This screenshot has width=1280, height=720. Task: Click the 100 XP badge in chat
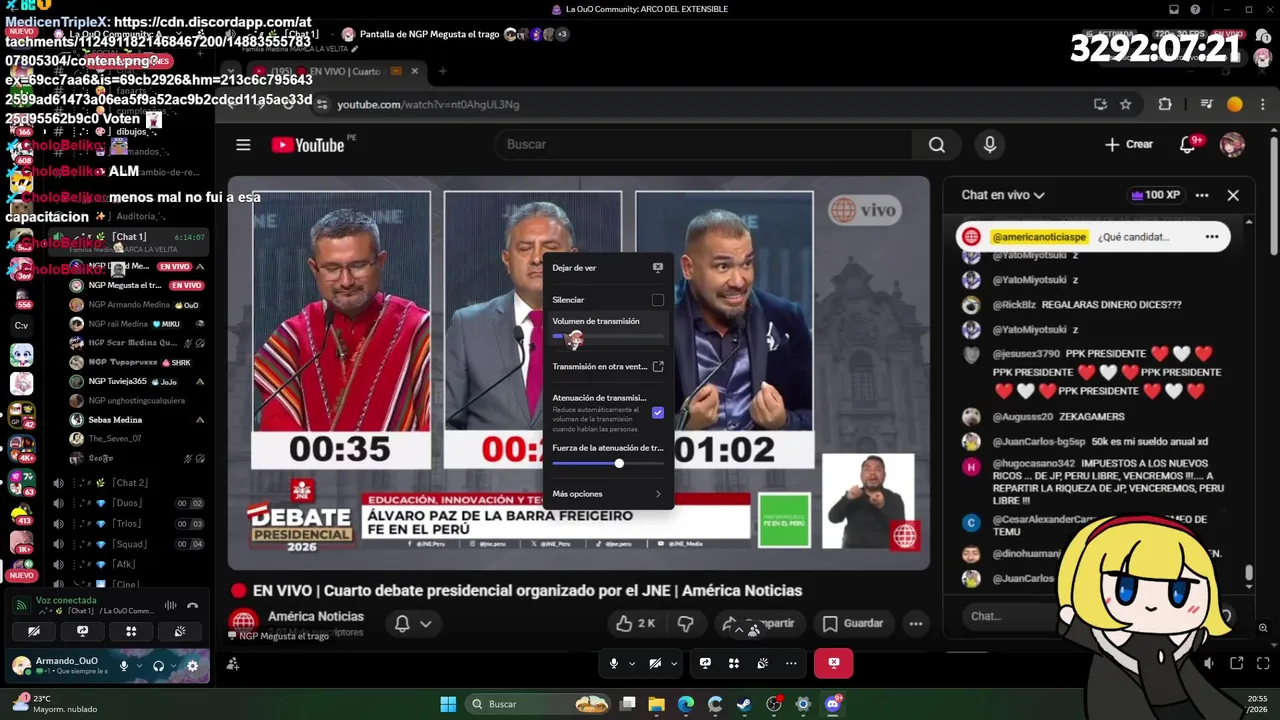1155,195
